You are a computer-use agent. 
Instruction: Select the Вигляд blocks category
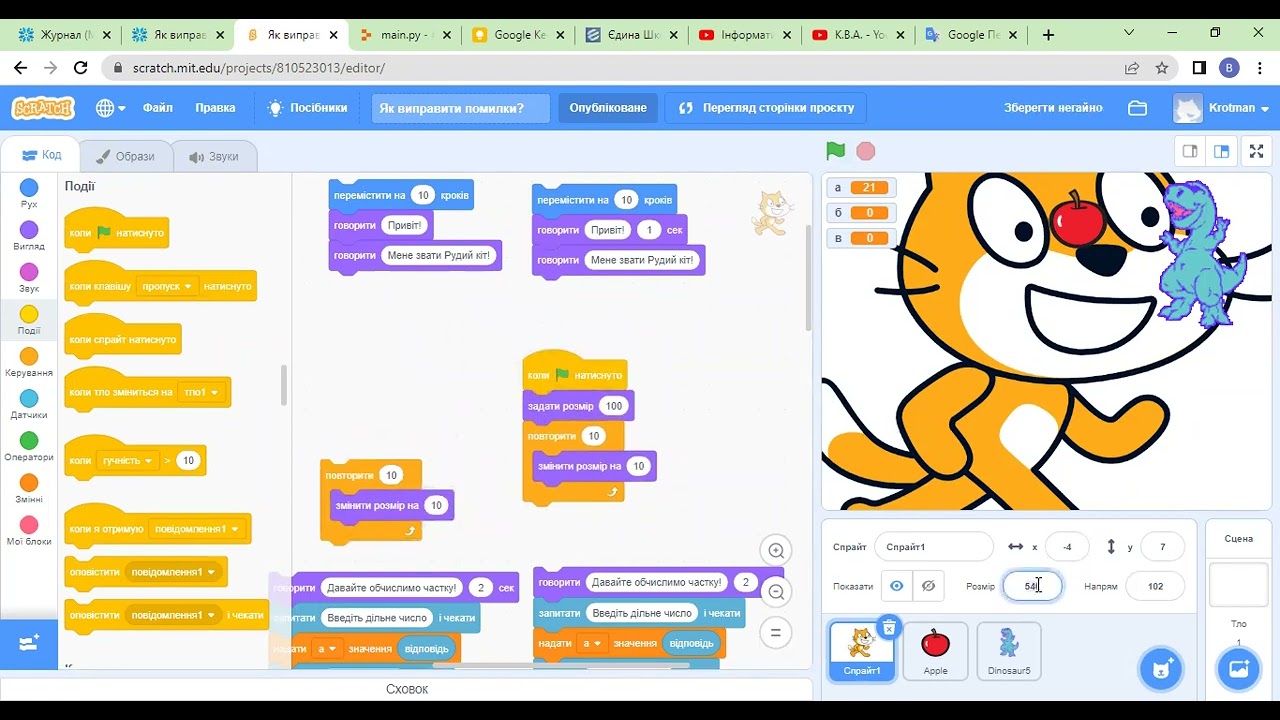tap(29, 236)
